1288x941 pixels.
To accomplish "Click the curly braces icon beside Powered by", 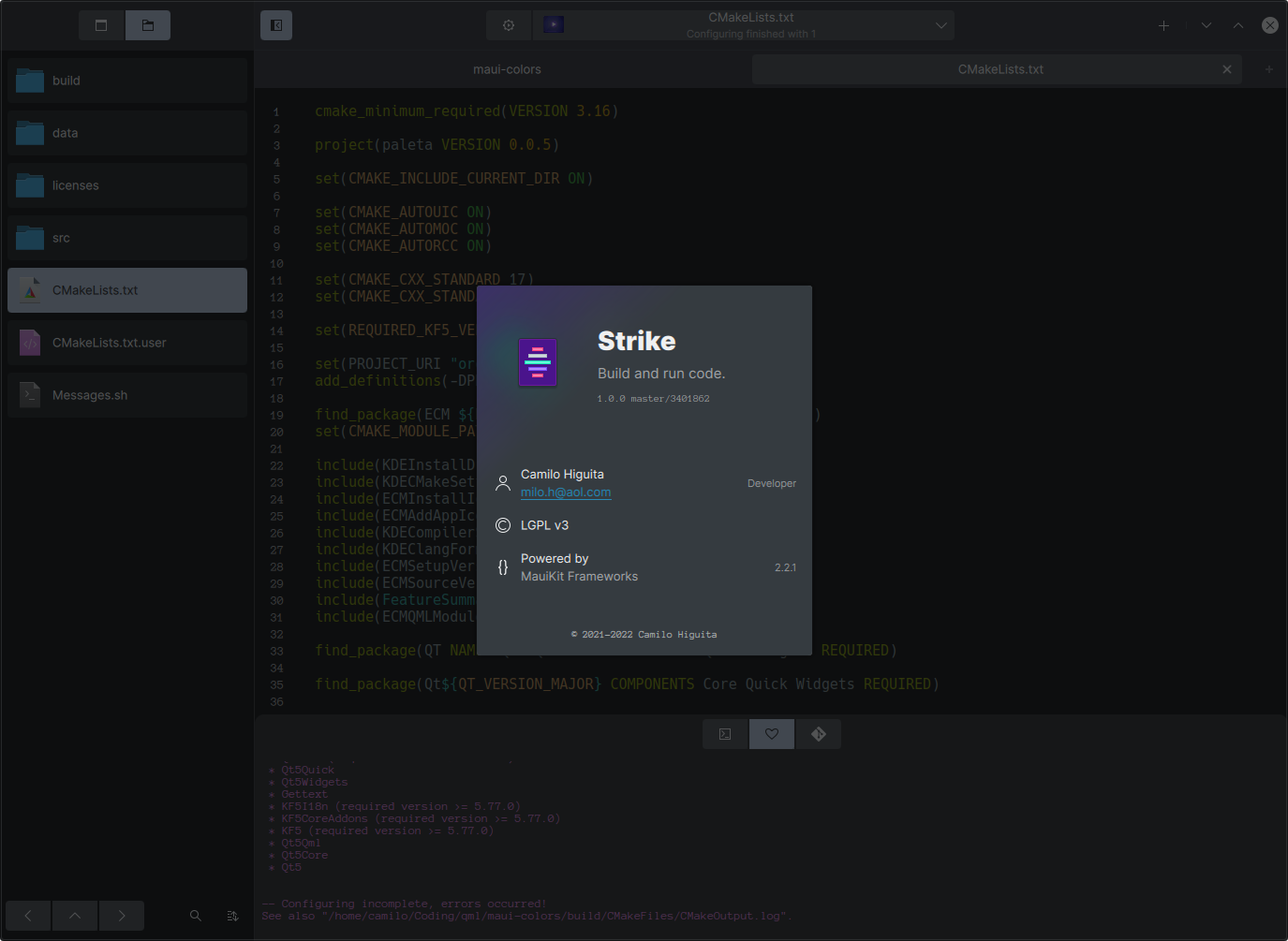I will [503, 567].
